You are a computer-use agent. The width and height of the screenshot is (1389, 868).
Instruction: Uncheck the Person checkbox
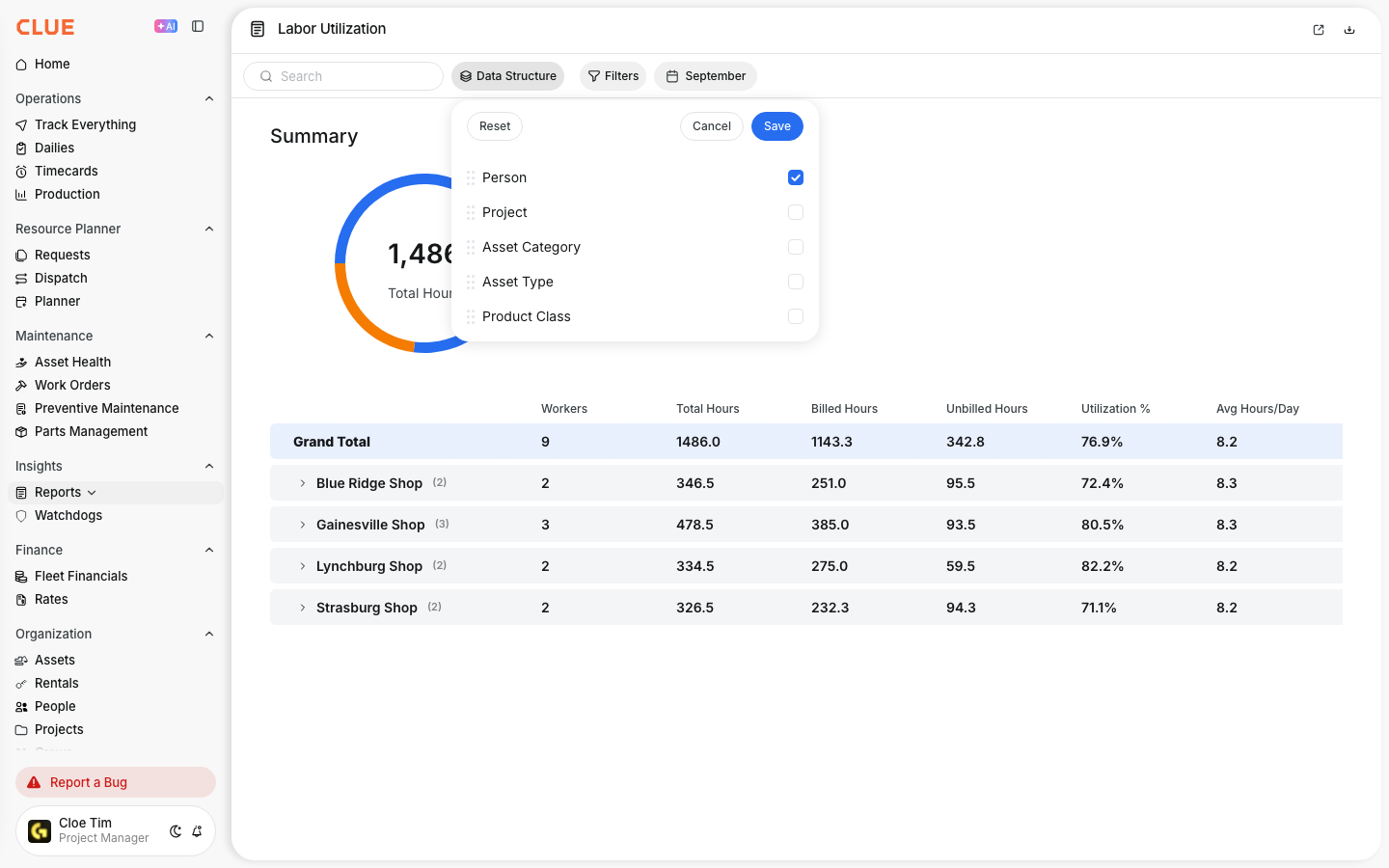coord(796,177)
